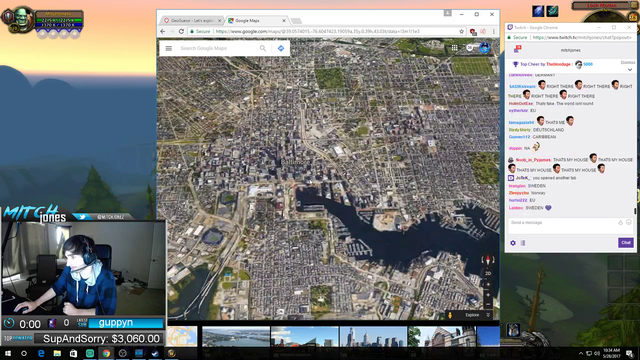Show hidden system tray icons
Viewport: 640px width, 360px height.
pos(581,353)
